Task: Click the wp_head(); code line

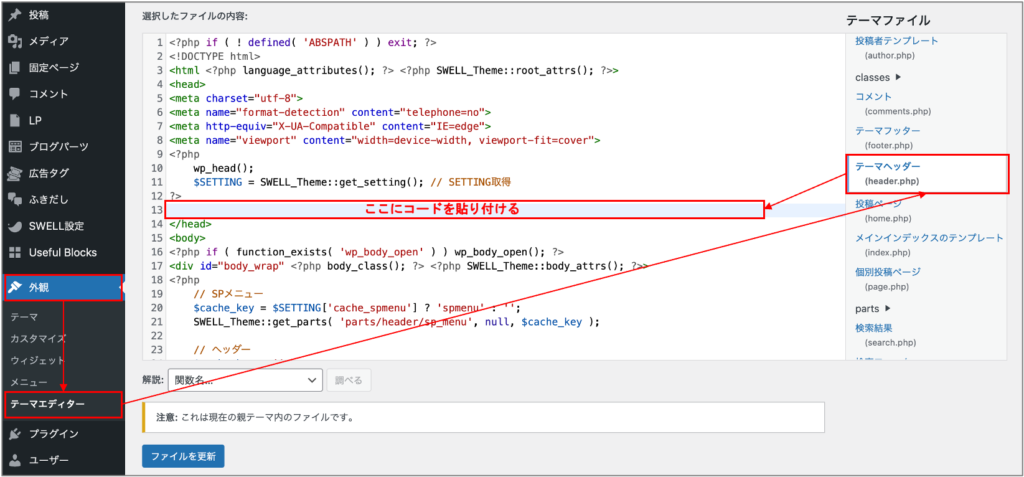Action: (223, 167)
